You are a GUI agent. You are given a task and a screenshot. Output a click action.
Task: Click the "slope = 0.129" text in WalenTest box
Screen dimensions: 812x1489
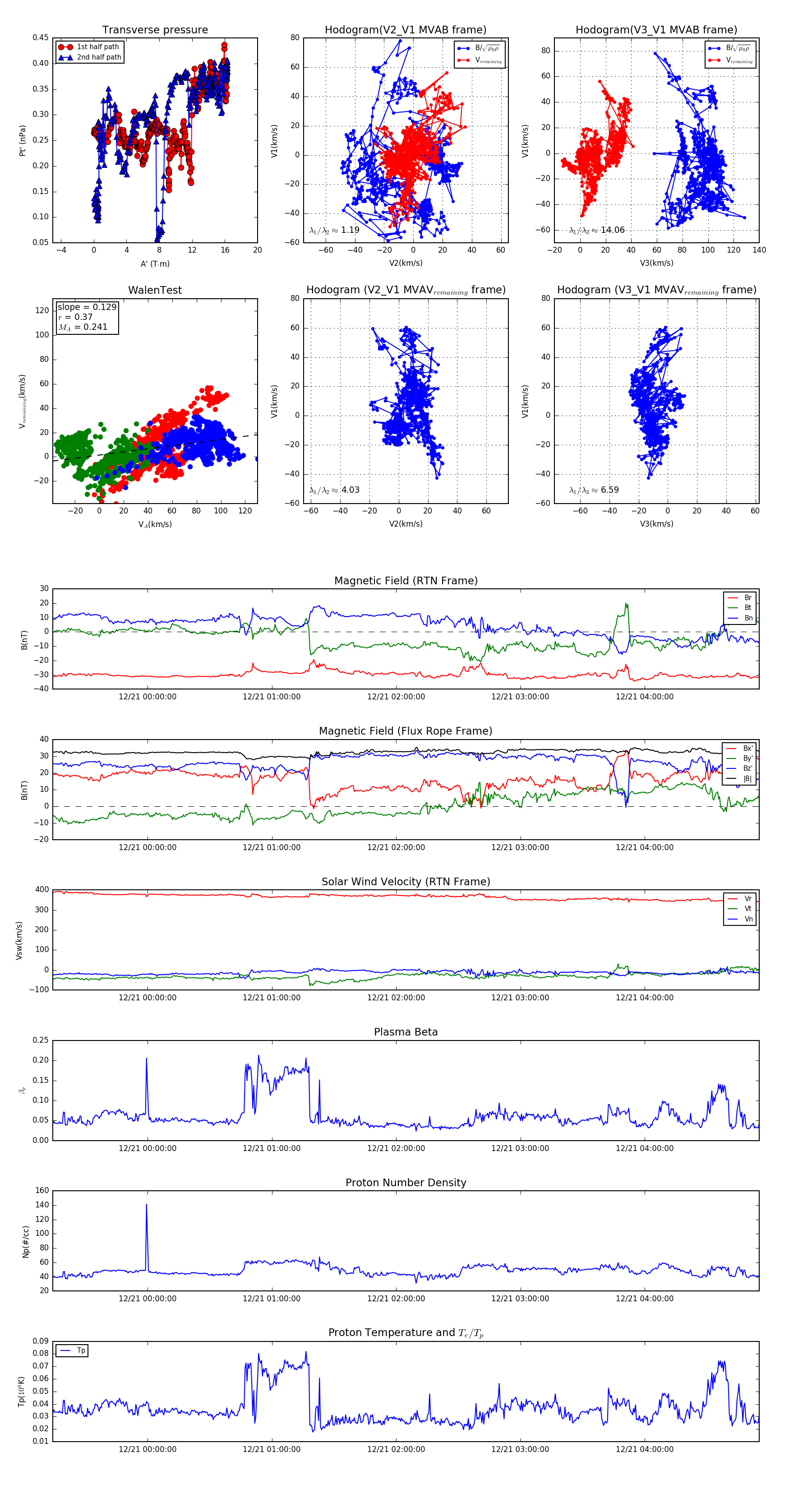[87, 307]
